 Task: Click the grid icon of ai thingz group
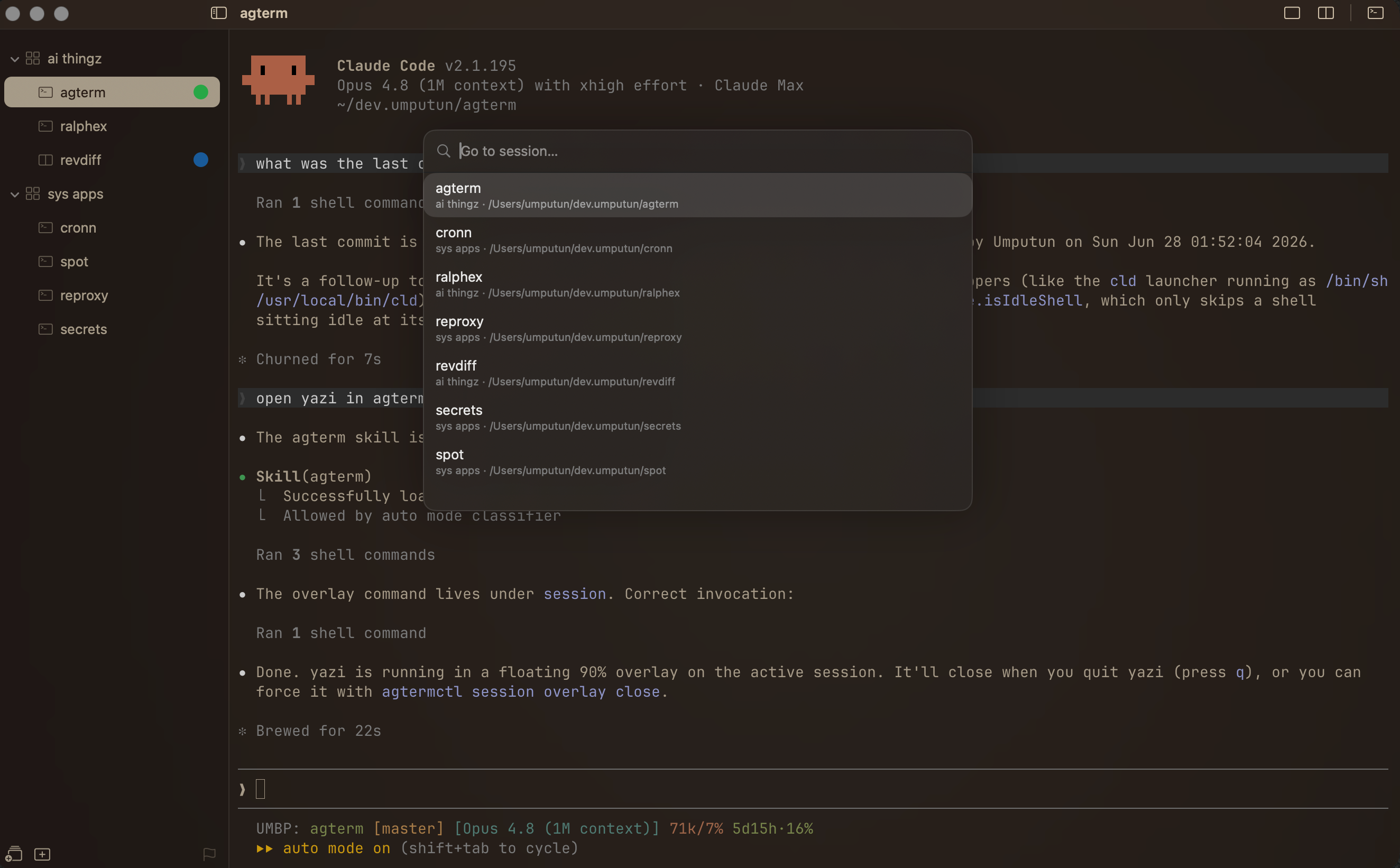(33, 58)
